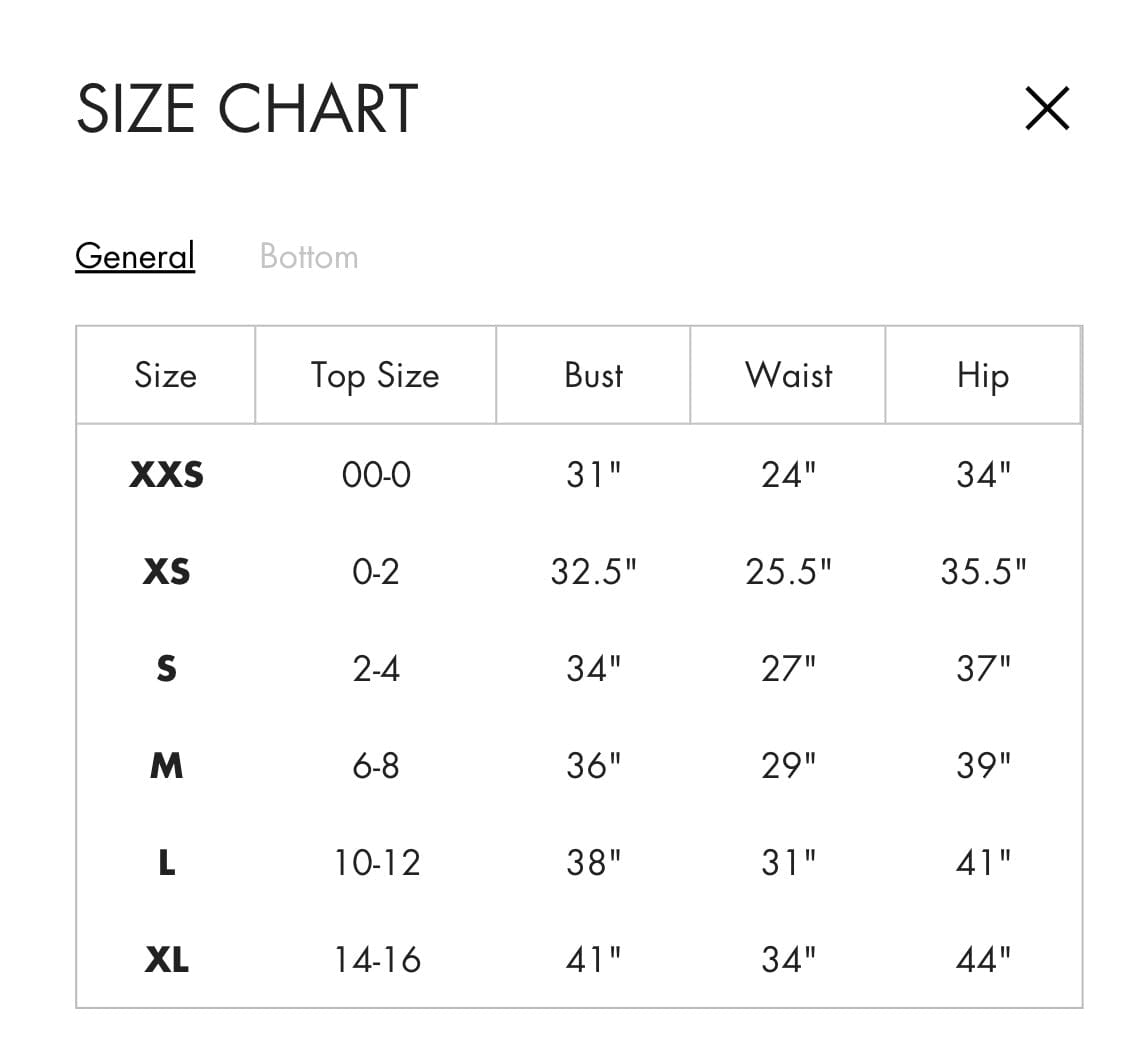Select the M size row label

166,766
